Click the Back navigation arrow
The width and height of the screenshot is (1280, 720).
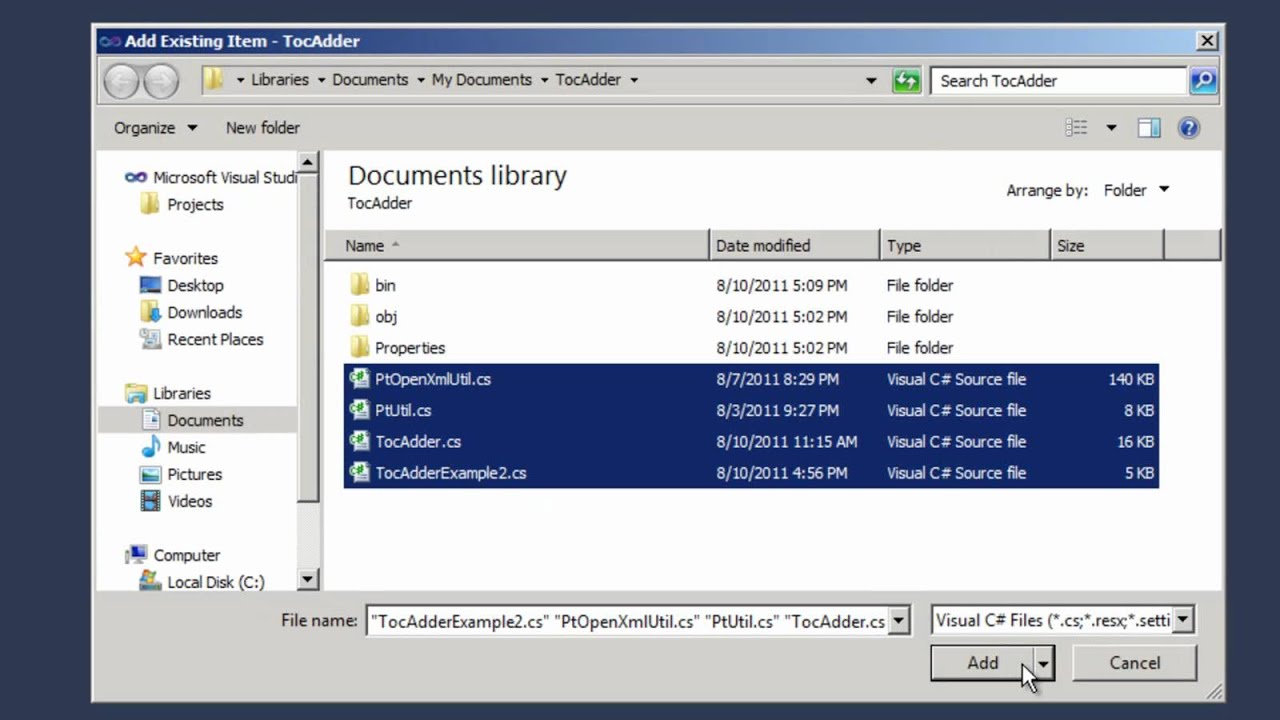(122, 81)
